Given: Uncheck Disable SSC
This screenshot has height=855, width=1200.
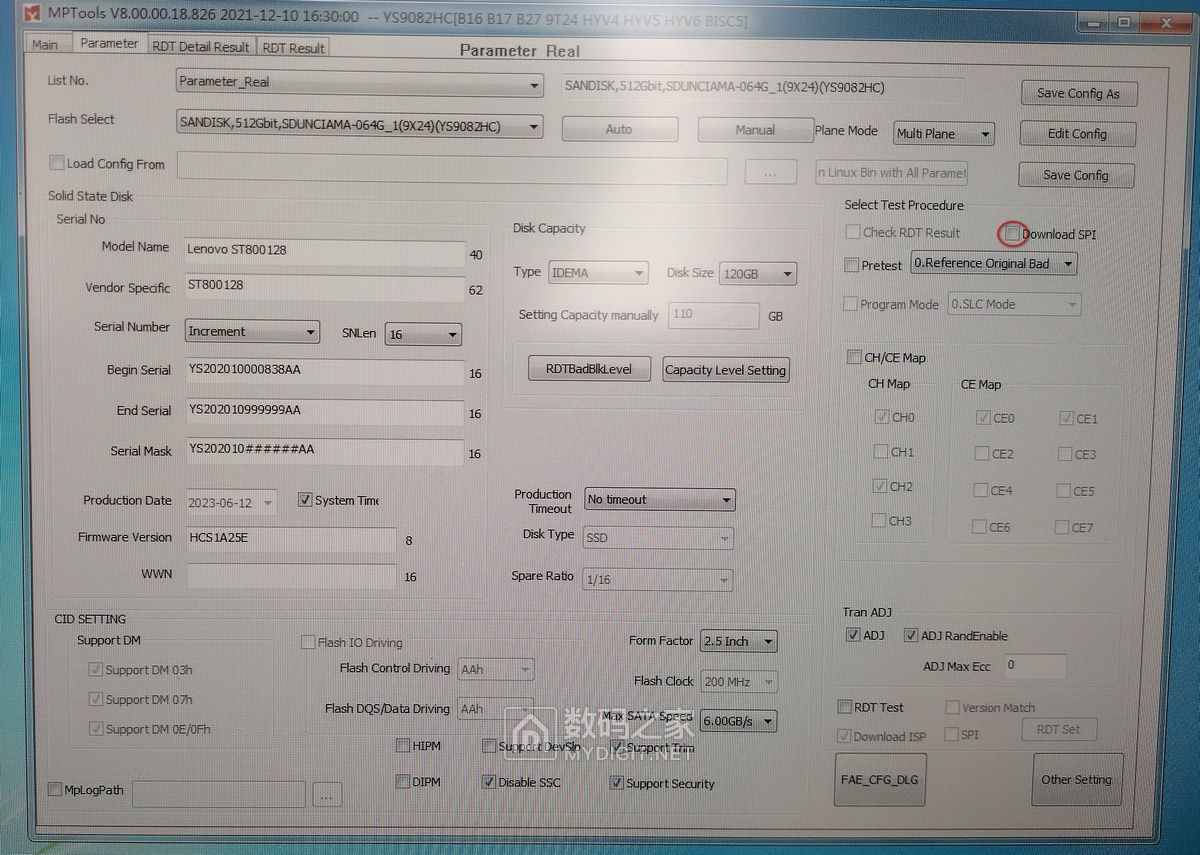Looking at the screenshot, I should click(x=489, y=783).
